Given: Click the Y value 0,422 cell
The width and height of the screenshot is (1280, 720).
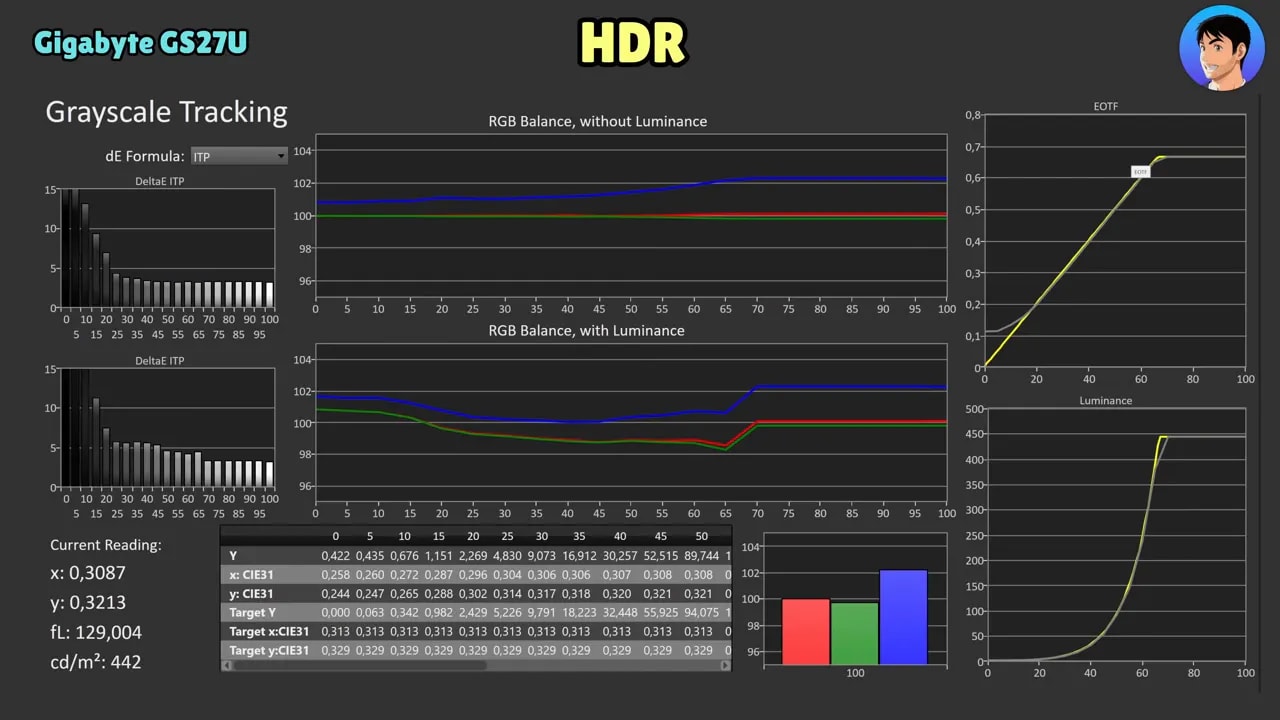Looking at the screenshot, I should coord(335,556).
